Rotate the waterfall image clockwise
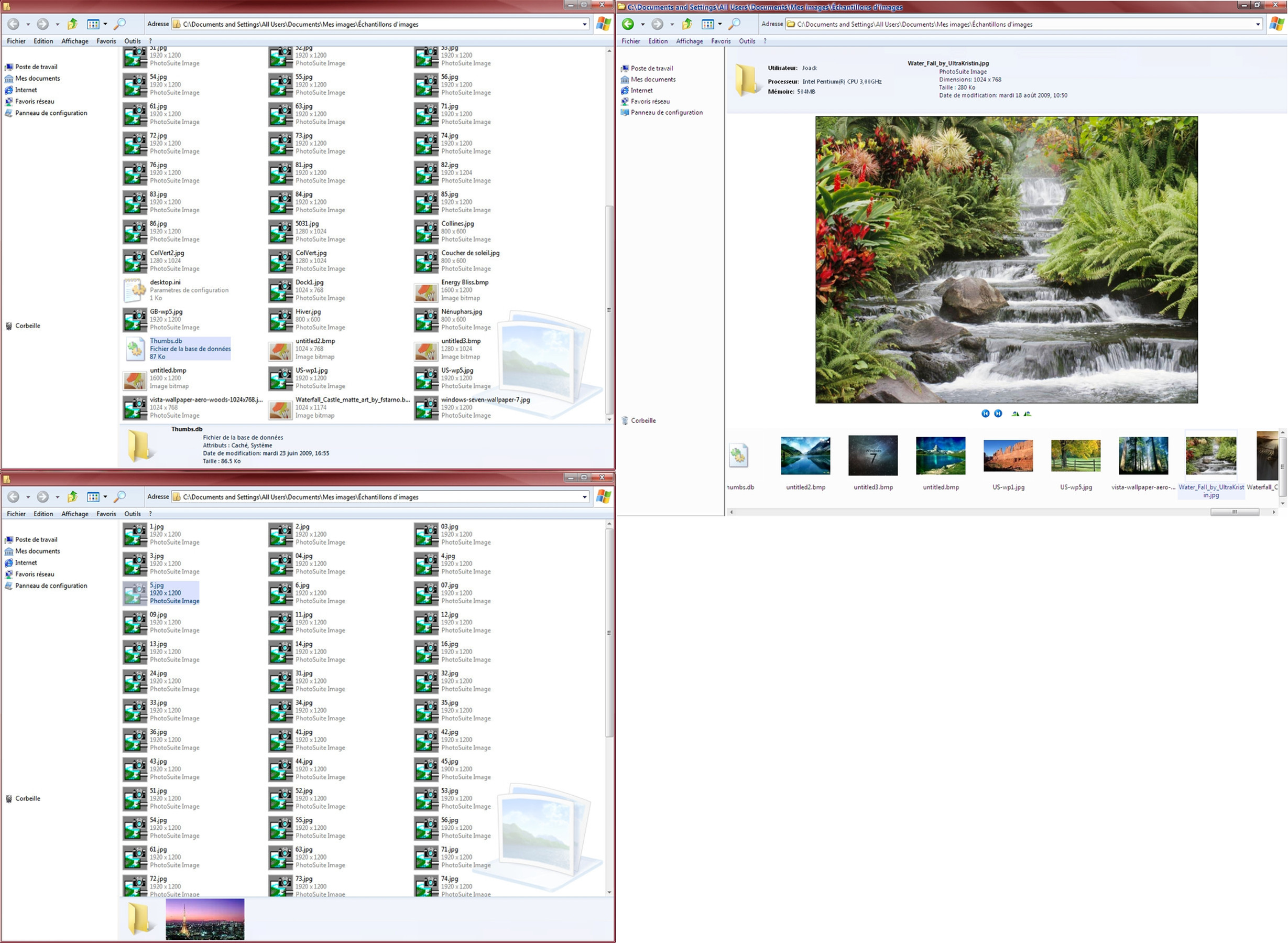 pyautogui.click(x=1015, y=413)
